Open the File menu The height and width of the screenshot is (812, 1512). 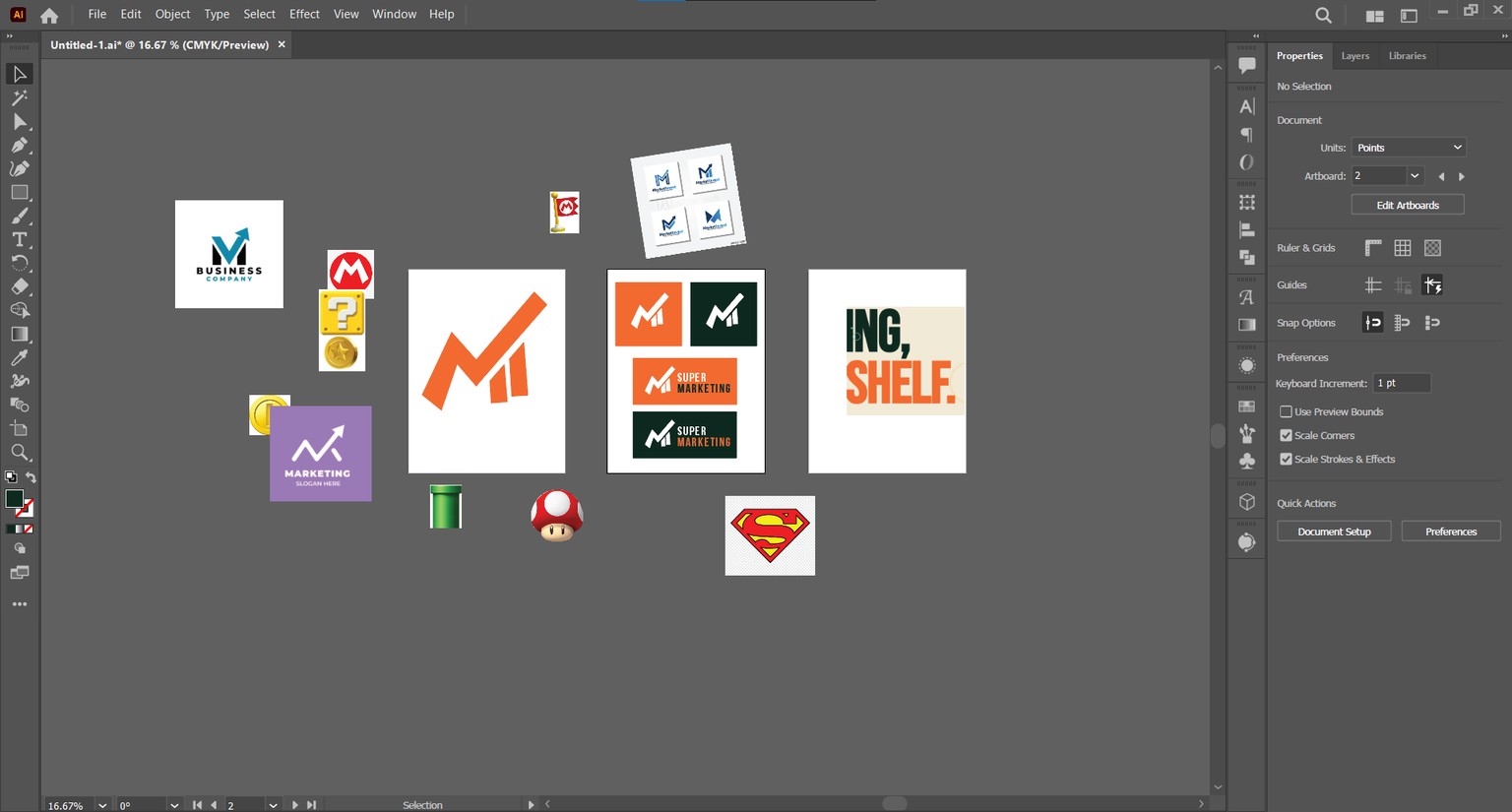tap(96, 14)
